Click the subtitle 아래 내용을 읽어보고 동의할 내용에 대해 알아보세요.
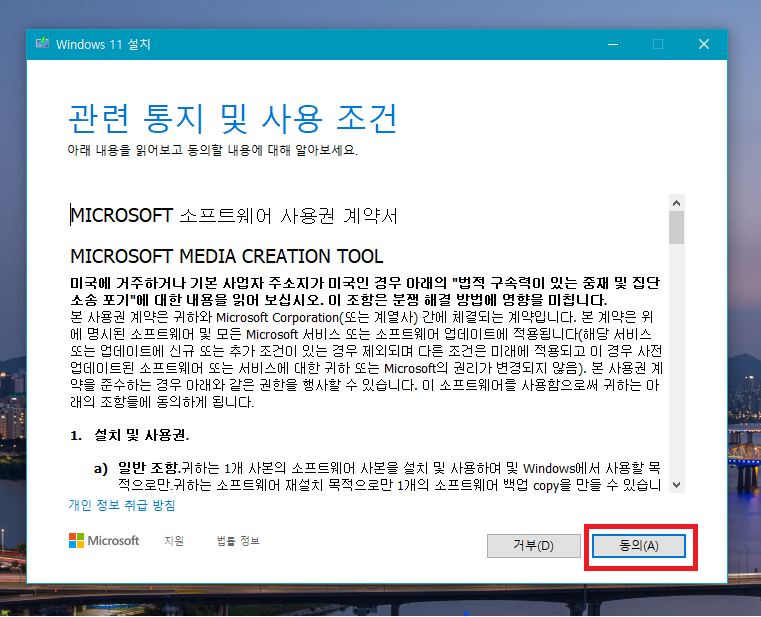This screenshot has height=617, width=761. click(213, 150)
